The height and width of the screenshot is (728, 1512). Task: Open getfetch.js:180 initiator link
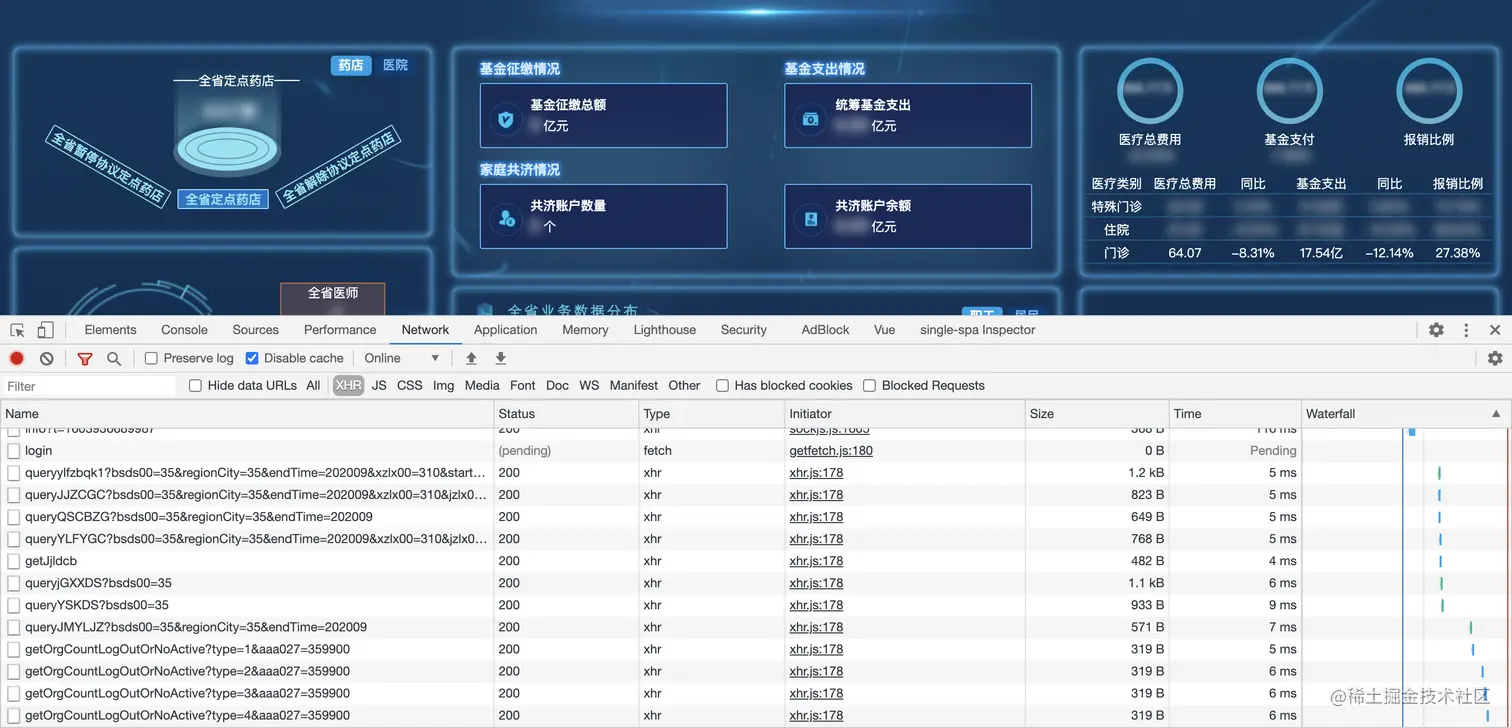pos(831,451)
